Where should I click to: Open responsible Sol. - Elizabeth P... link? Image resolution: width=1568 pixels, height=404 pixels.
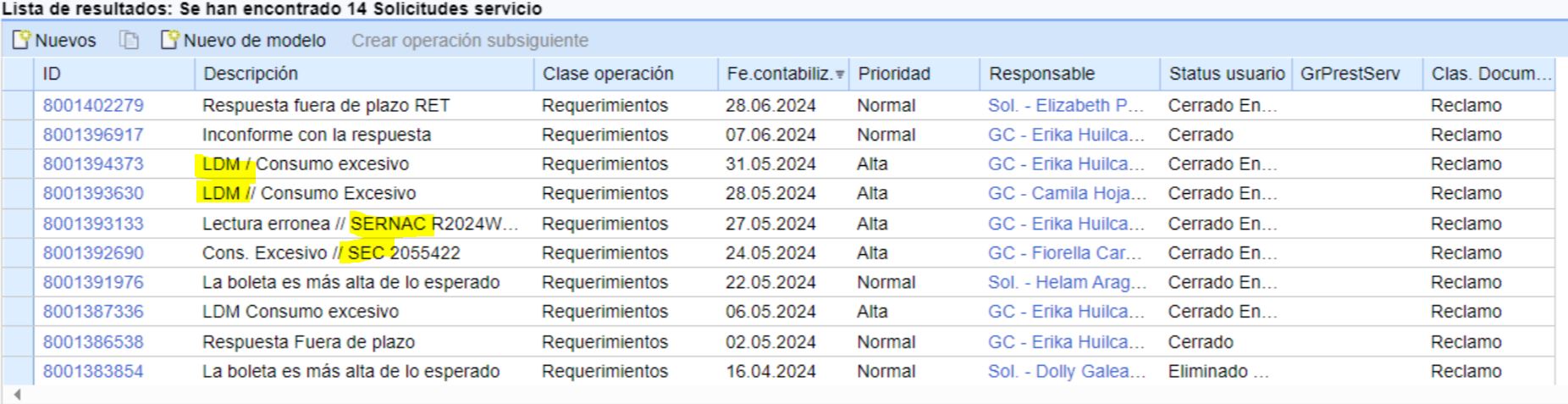(1065, 106)
